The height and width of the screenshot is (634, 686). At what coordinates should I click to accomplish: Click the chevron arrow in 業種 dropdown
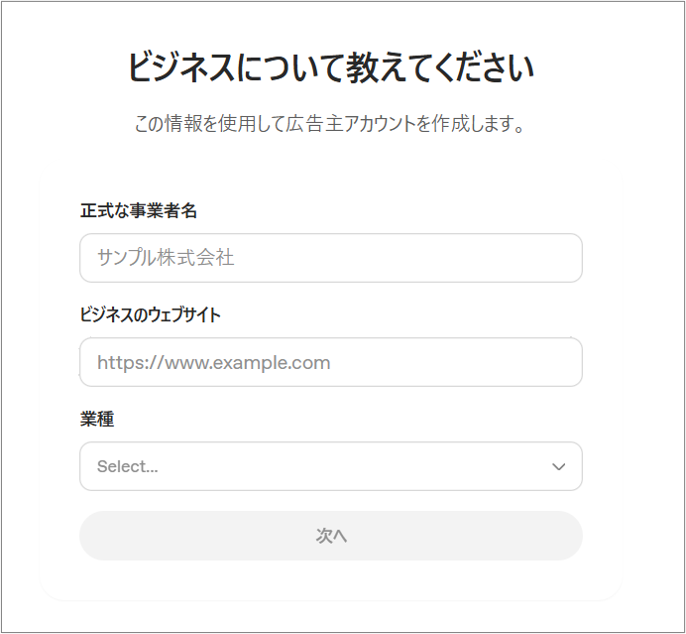click(558, 466)
